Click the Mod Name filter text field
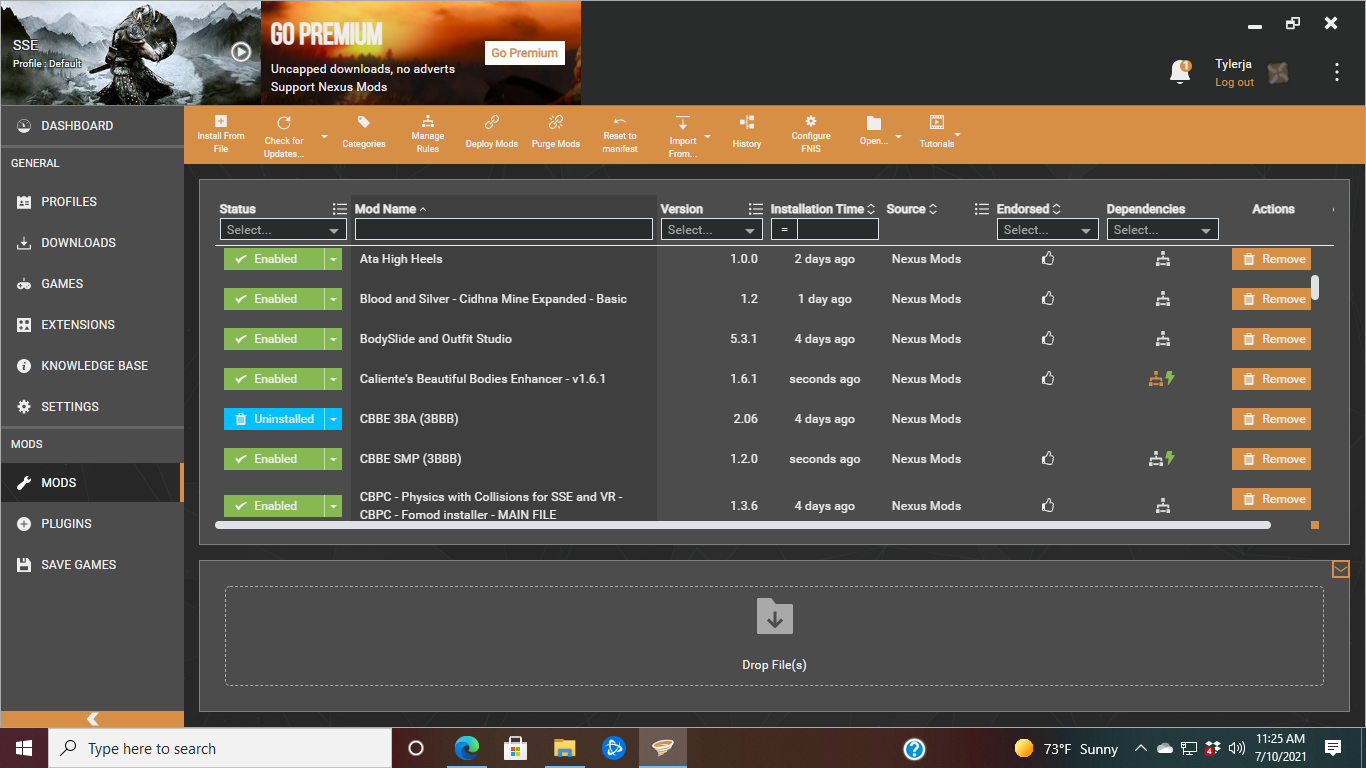The width and height of the screenshot is (1366, 768). (504, 230)
